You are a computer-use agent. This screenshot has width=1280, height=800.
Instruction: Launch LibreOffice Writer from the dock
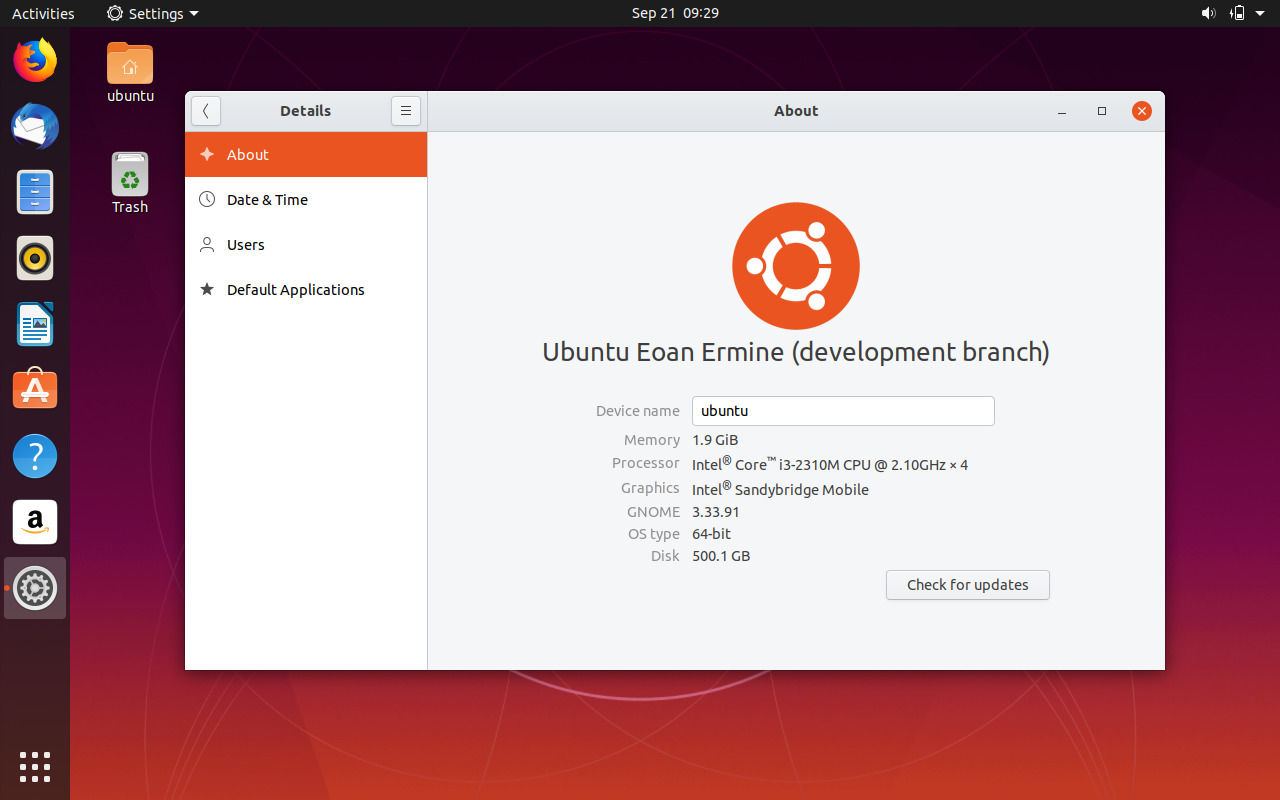pos(35,324)
